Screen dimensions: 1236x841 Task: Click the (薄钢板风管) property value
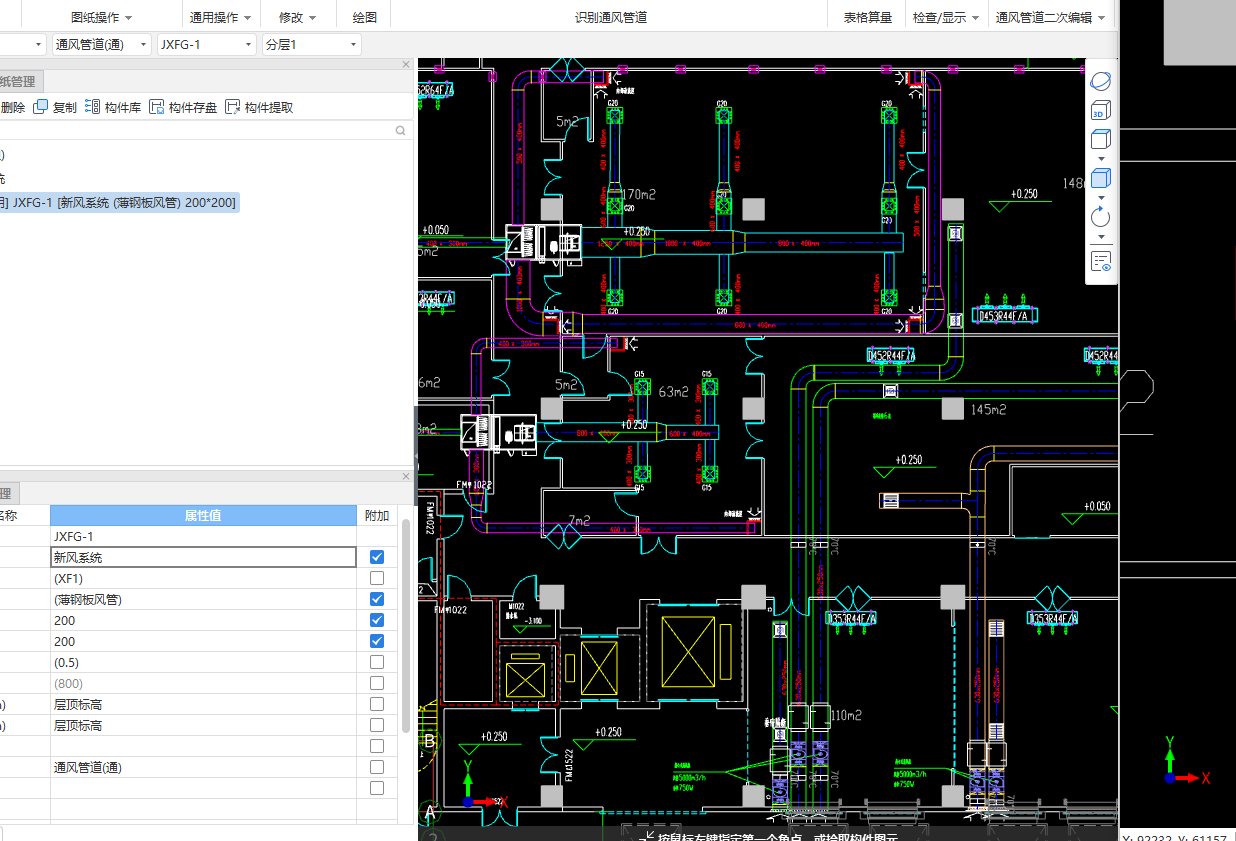click(203, 599)
